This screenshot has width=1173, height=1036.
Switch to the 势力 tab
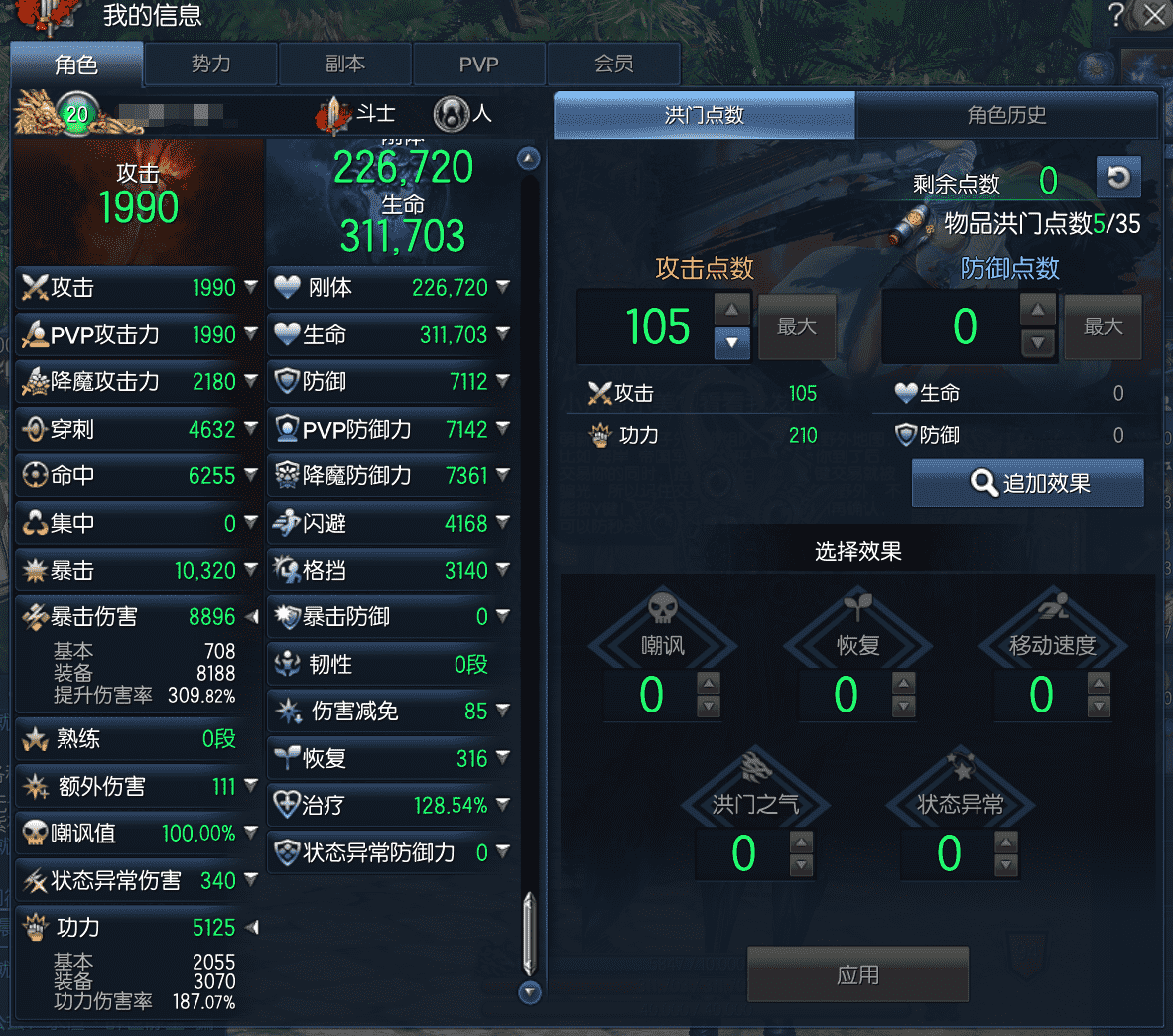click(210, 64)
